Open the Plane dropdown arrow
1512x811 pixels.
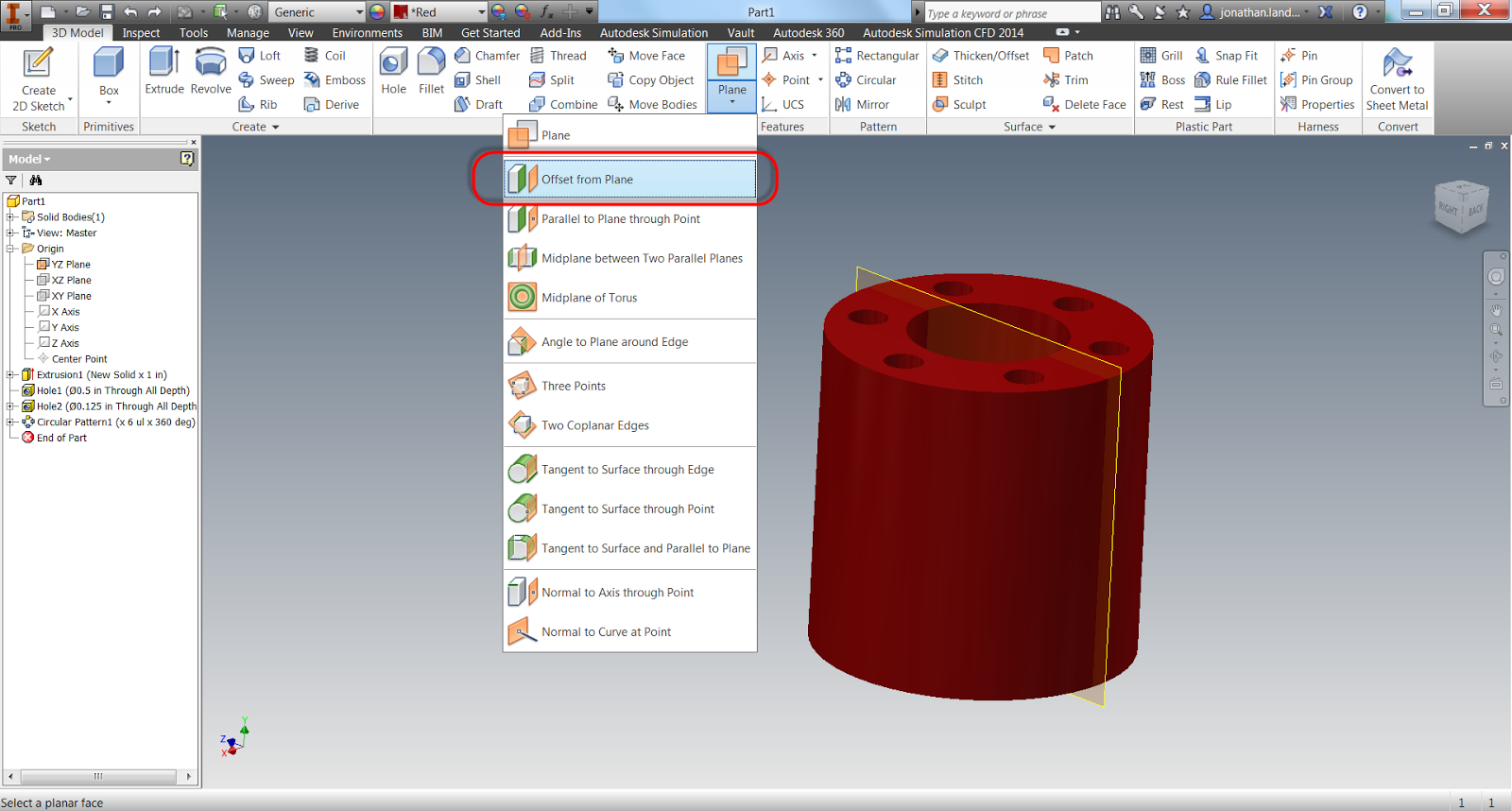tap(731, 101)
